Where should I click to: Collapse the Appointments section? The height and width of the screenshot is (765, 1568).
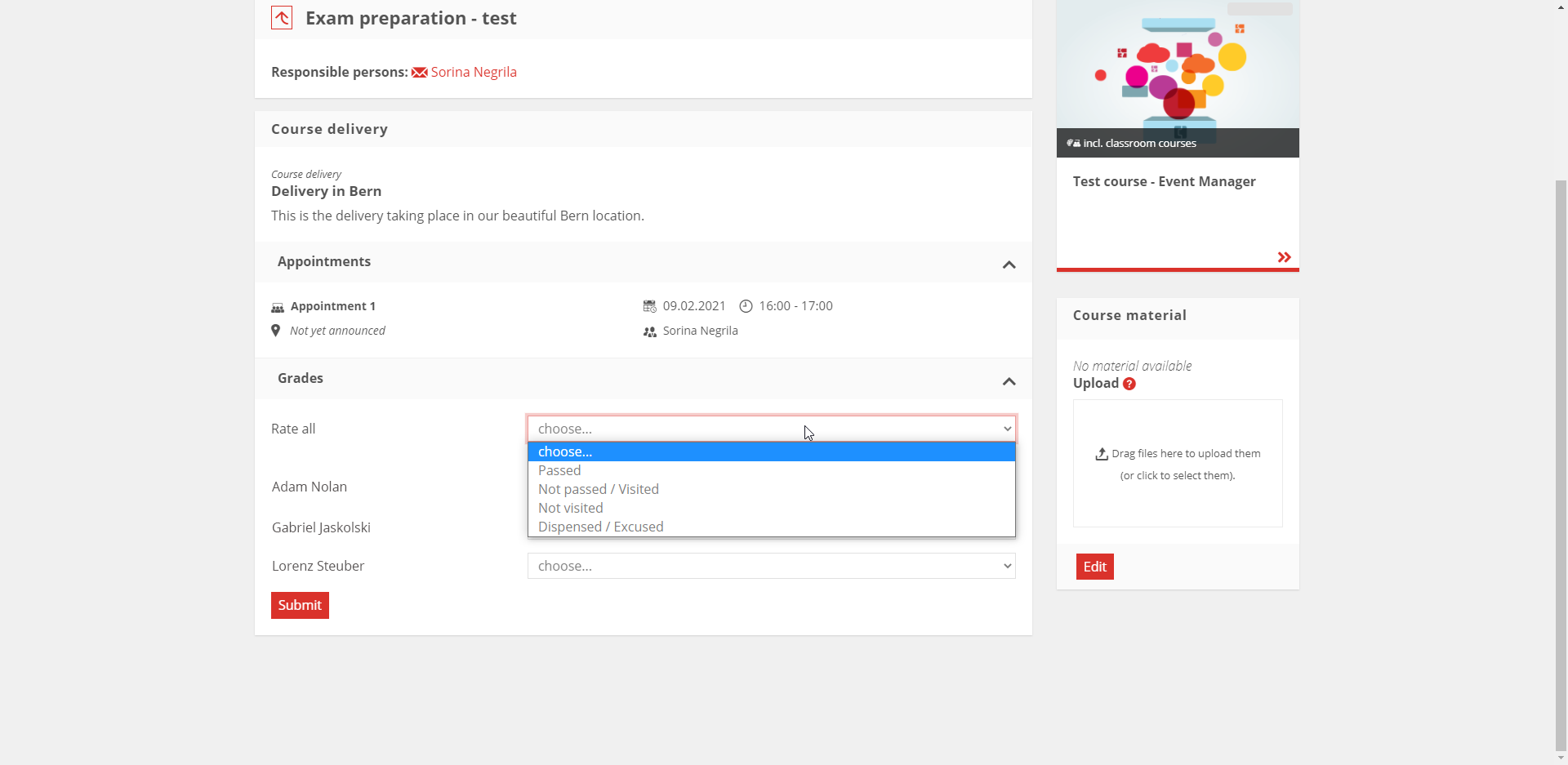[x=1009, y=265]
